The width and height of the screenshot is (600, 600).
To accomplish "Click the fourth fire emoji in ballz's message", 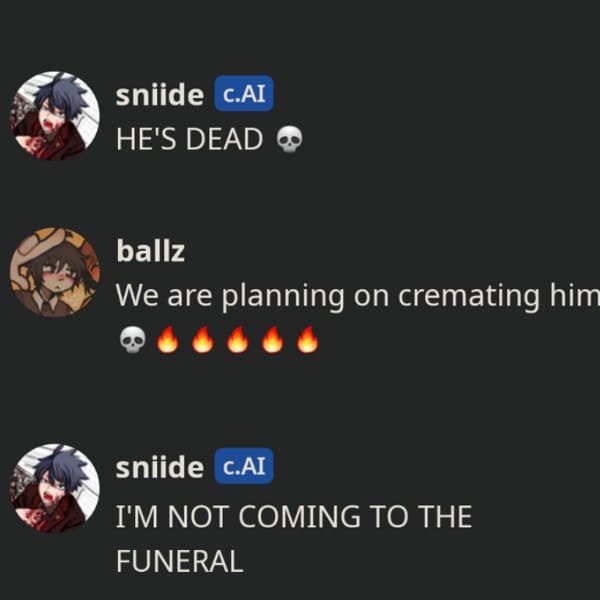I will pos(272,339).
